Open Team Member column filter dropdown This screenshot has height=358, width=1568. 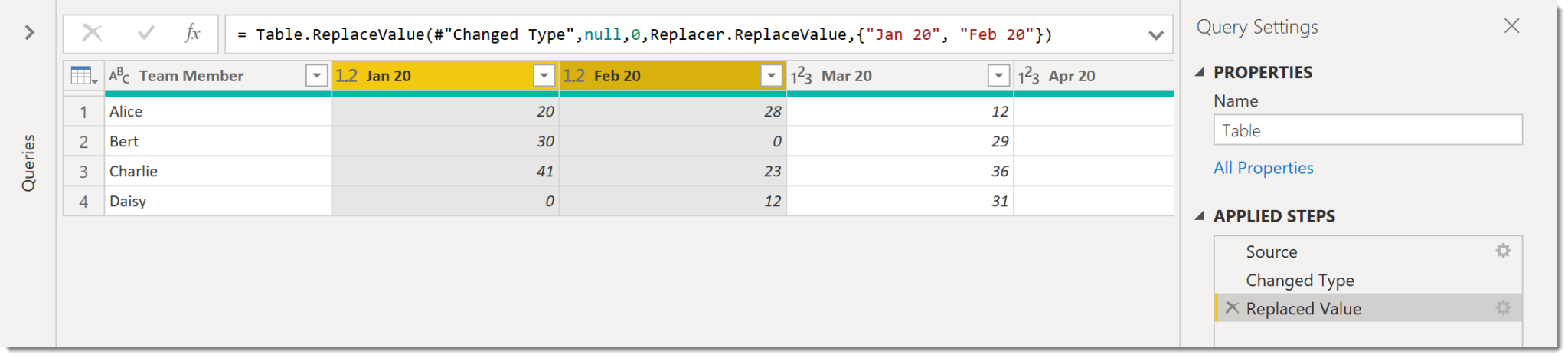[316, 76]
